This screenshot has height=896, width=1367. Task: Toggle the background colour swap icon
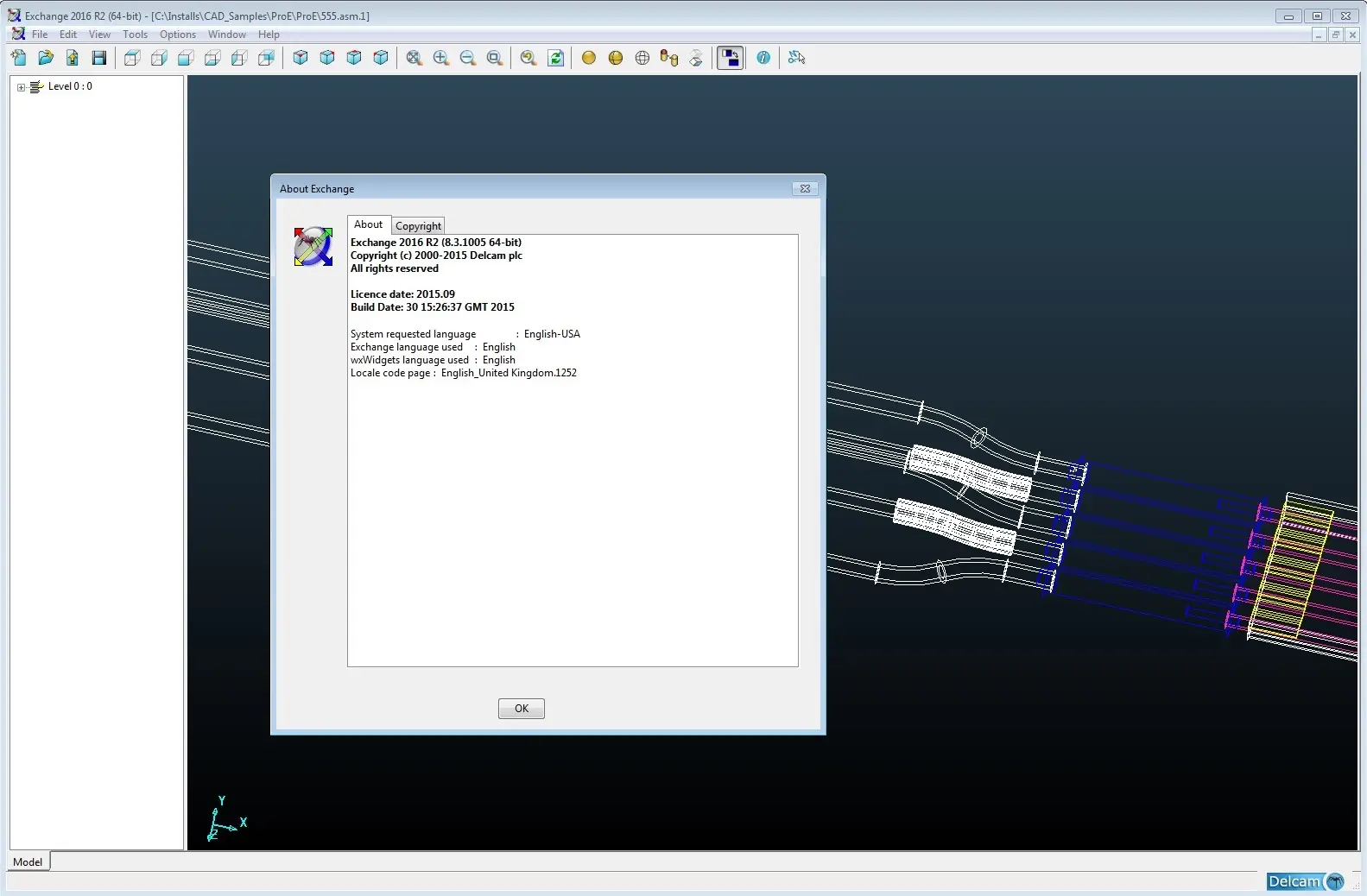(731, 58)
